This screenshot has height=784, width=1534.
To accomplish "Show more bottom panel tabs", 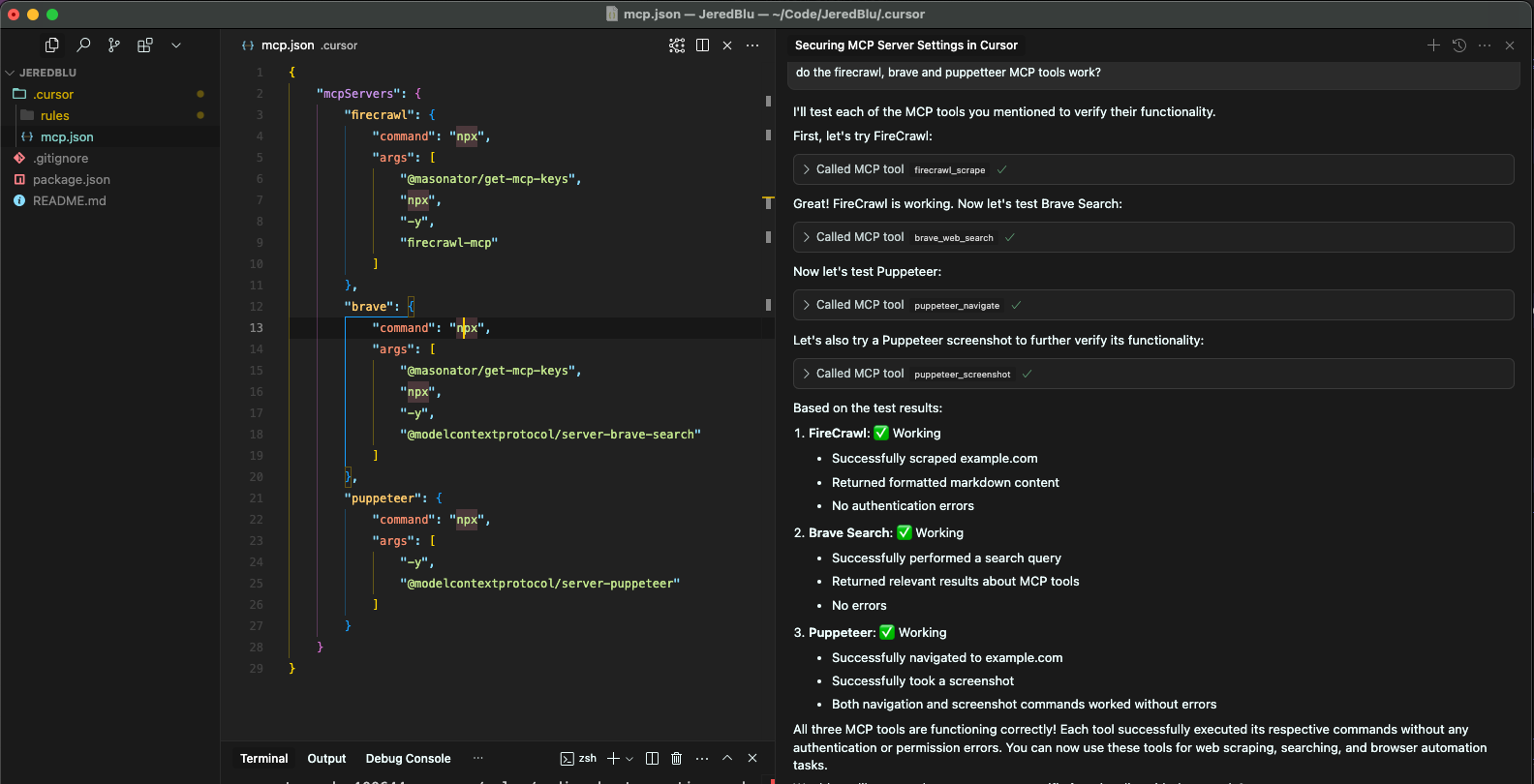I will click(478, 759).
